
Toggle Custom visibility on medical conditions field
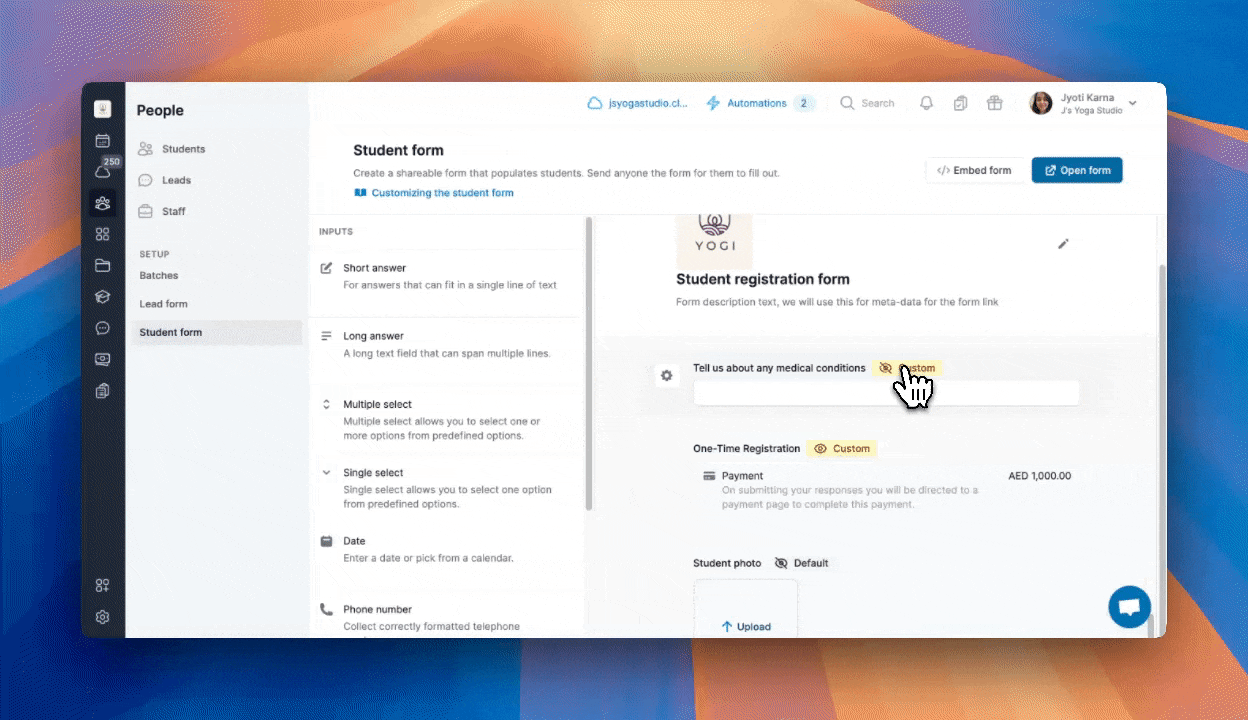[907, 368]
